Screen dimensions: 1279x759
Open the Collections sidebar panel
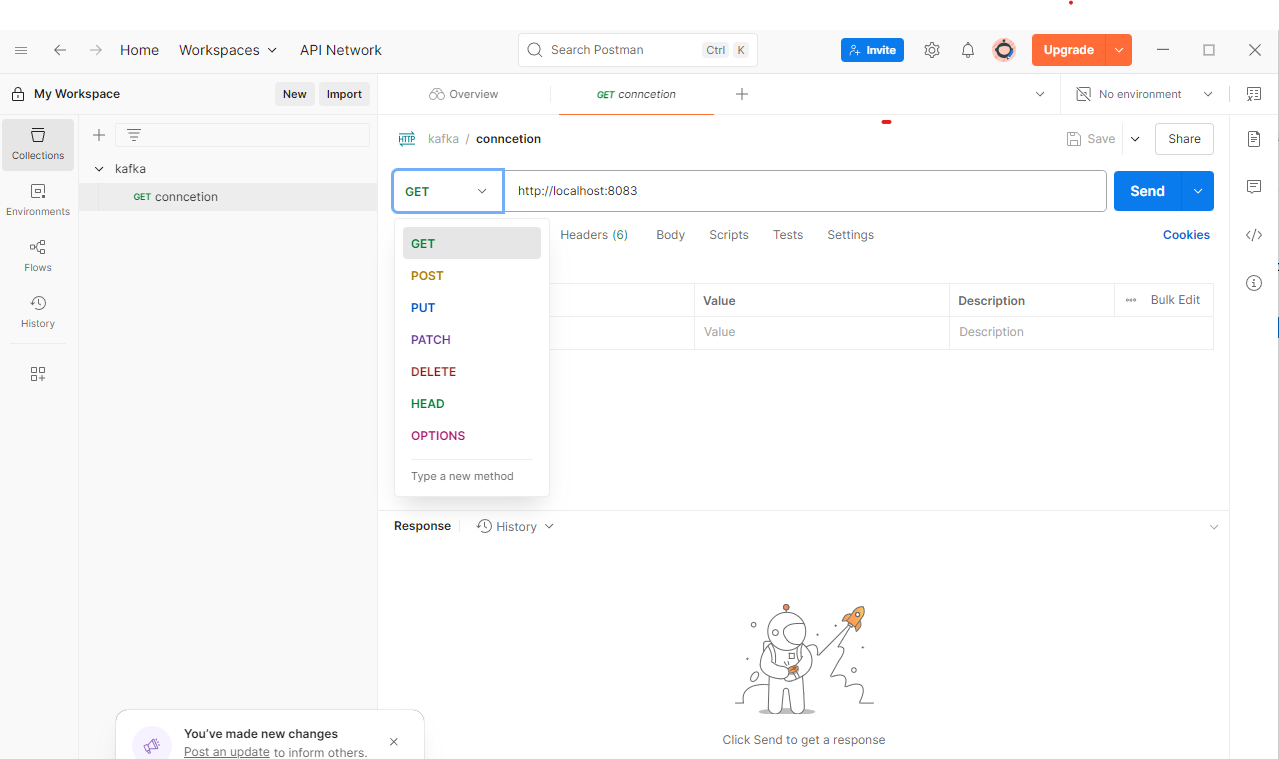click(x=38, y=144)
